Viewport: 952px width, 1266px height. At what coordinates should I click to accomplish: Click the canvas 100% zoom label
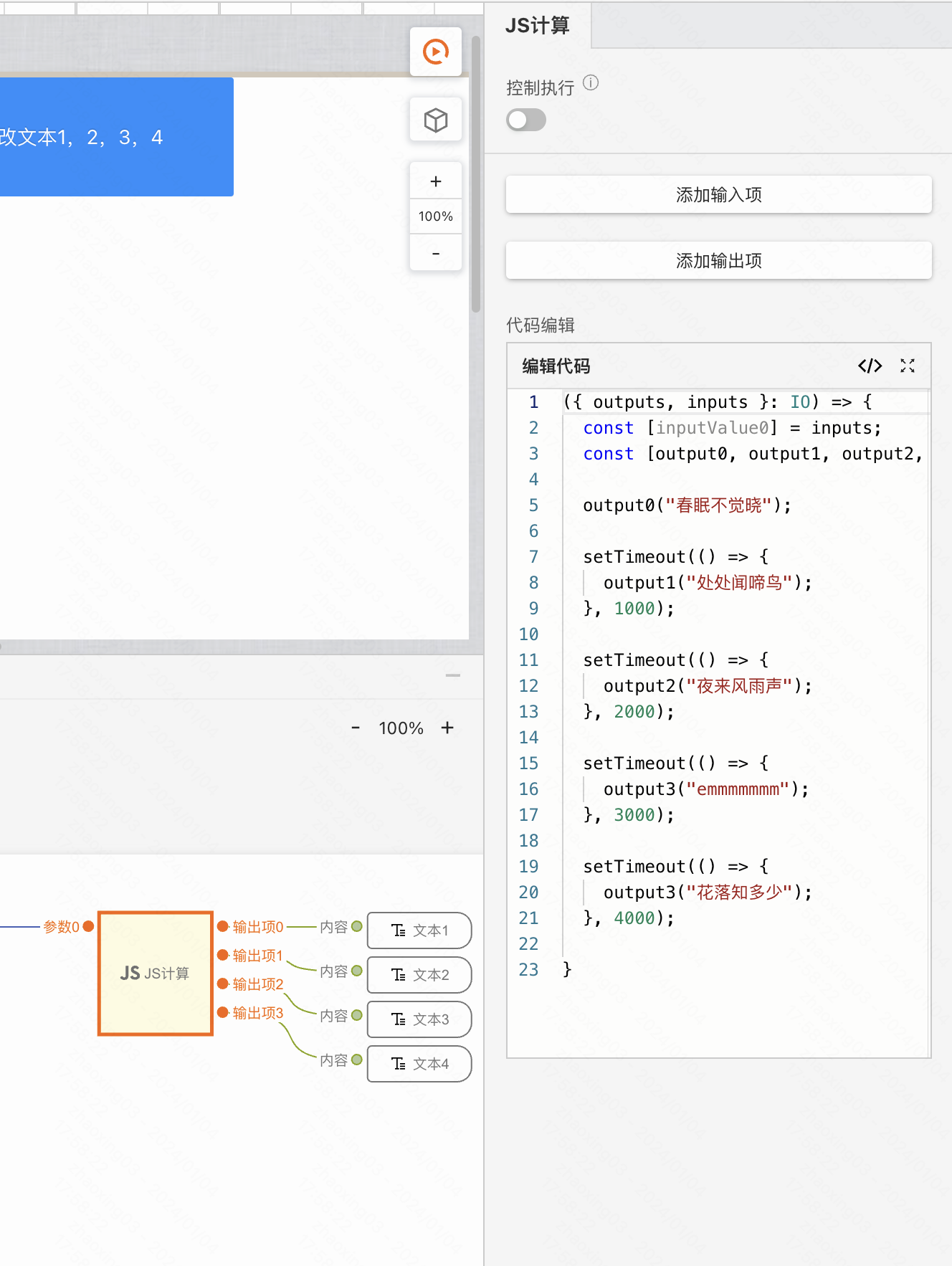click(x=436, y=216)
